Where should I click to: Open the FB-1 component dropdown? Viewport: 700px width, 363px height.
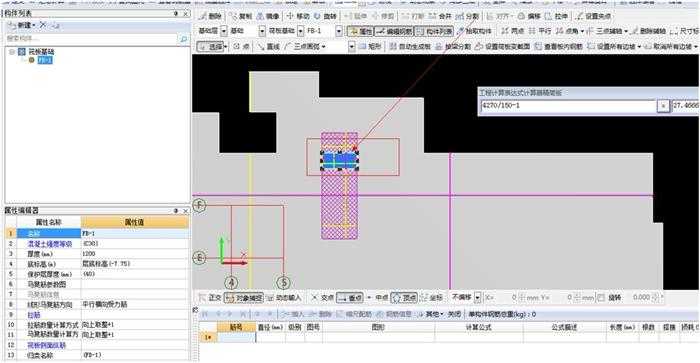[x=339, y=31]
